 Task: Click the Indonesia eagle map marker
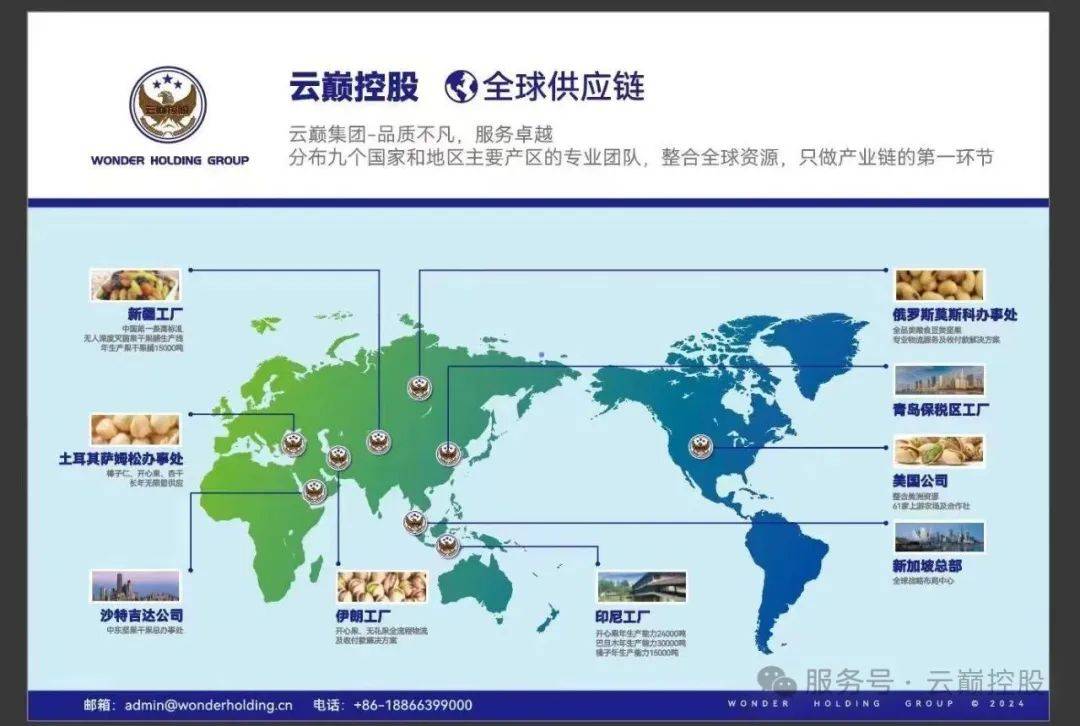point(448,546)
